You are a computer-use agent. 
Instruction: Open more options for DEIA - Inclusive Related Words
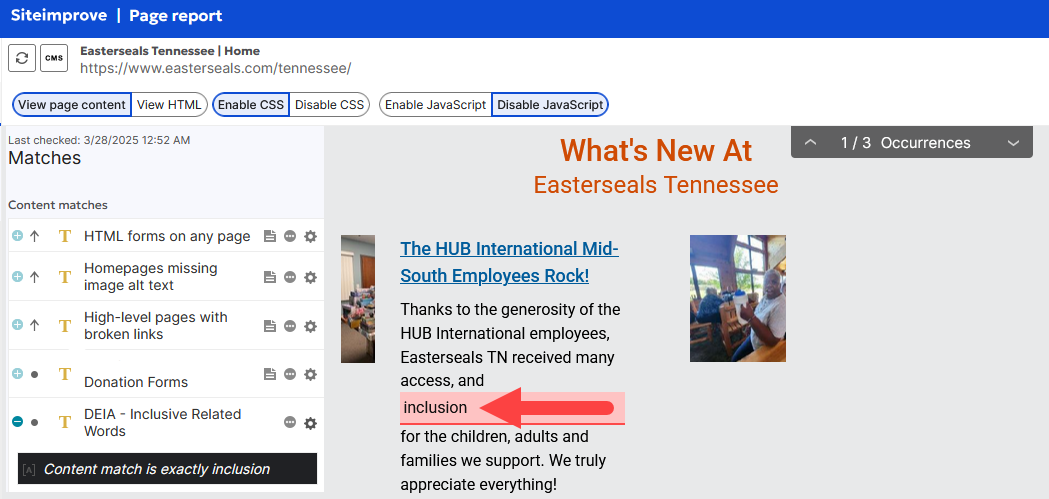pyautogui.click(x=290, y=422)
